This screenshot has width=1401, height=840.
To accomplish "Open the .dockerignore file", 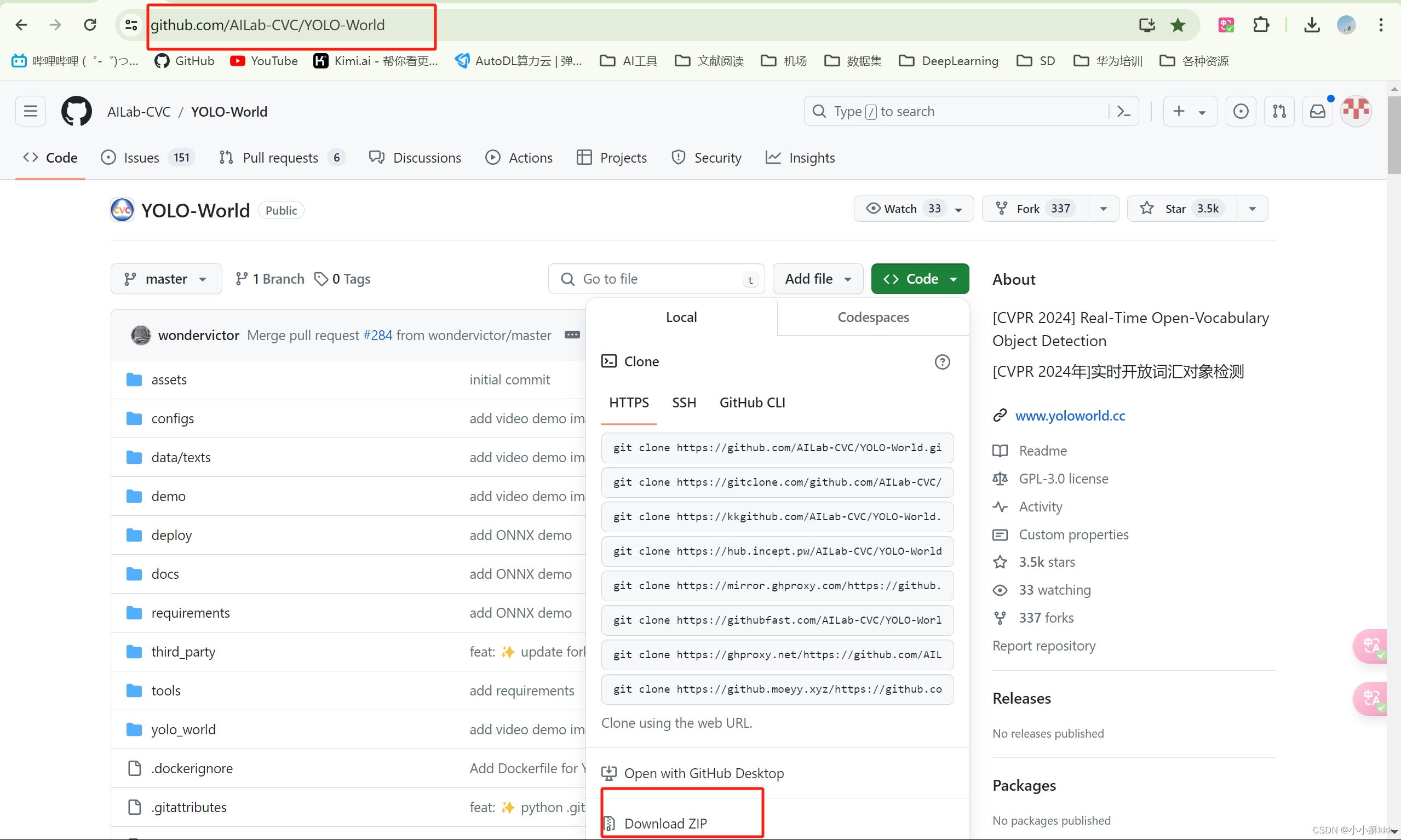I will click(192, 768).
